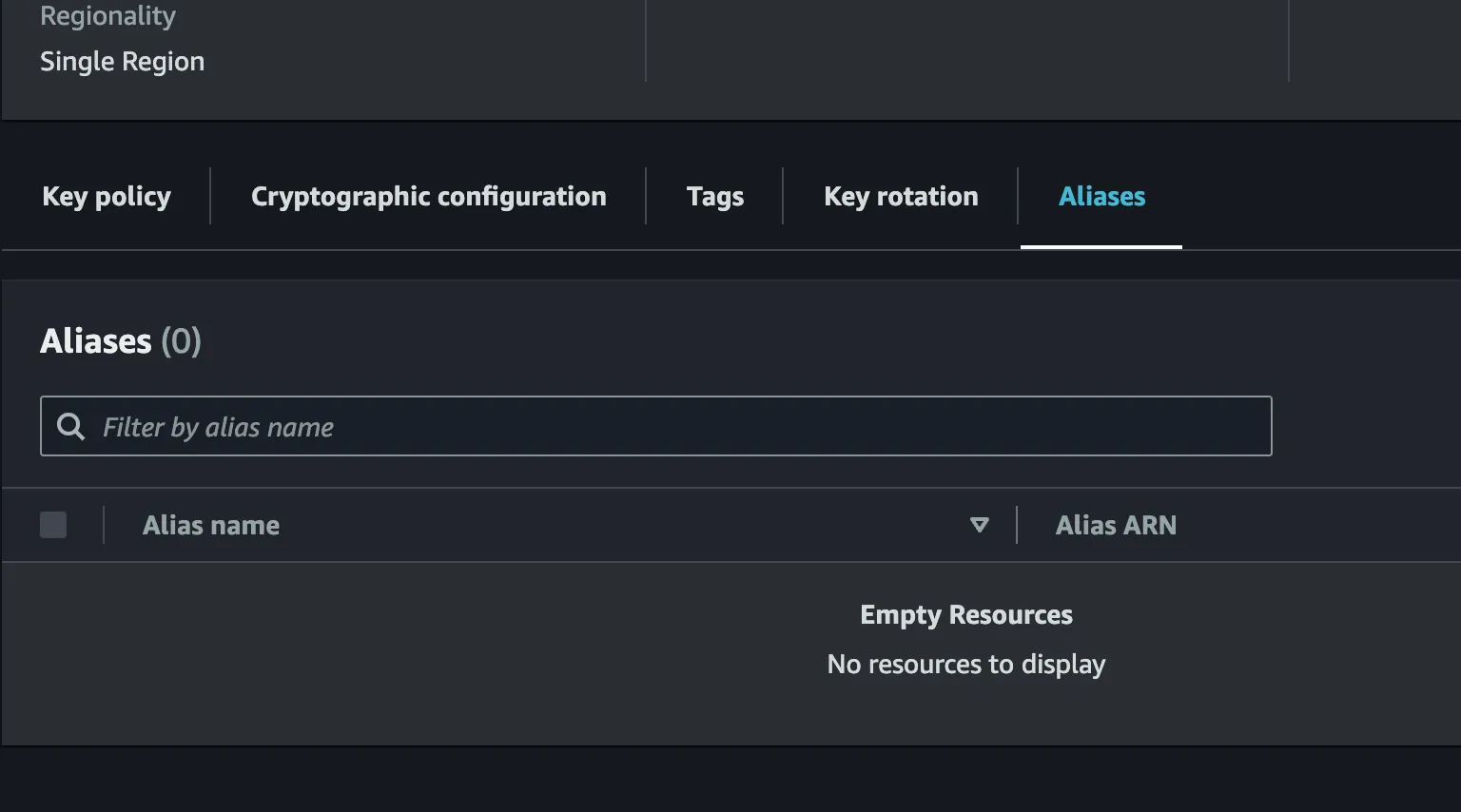1461x812 pixels.
Task: Click the Empty Resources text
Action: pos(966,615)
